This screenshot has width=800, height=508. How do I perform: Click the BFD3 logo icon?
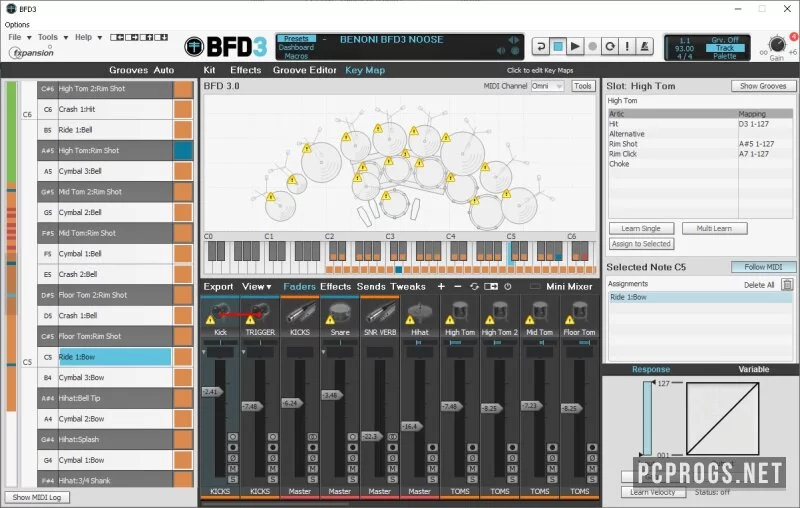(194, 47)
